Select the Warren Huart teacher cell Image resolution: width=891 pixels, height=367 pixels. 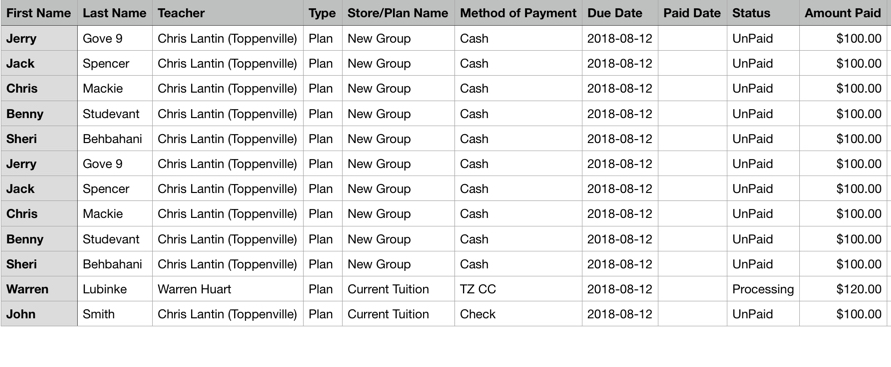(x=228, y=289)
